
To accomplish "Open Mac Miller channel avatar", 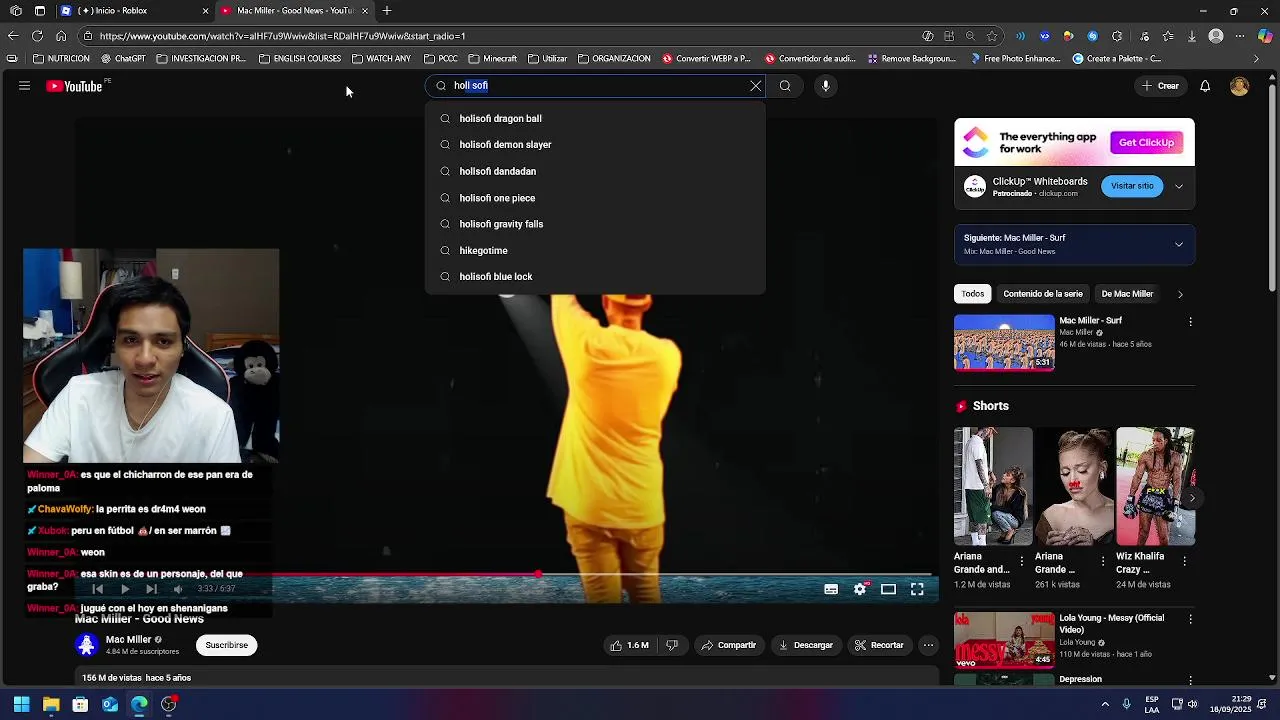I will (87, 645).
